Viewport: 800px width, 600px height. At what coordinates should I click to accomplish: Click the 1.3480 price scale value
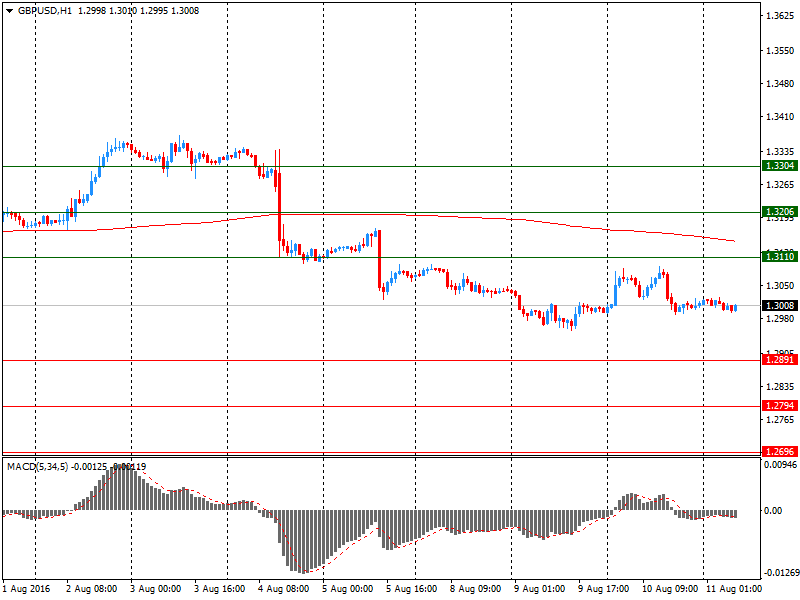[780, 83]
